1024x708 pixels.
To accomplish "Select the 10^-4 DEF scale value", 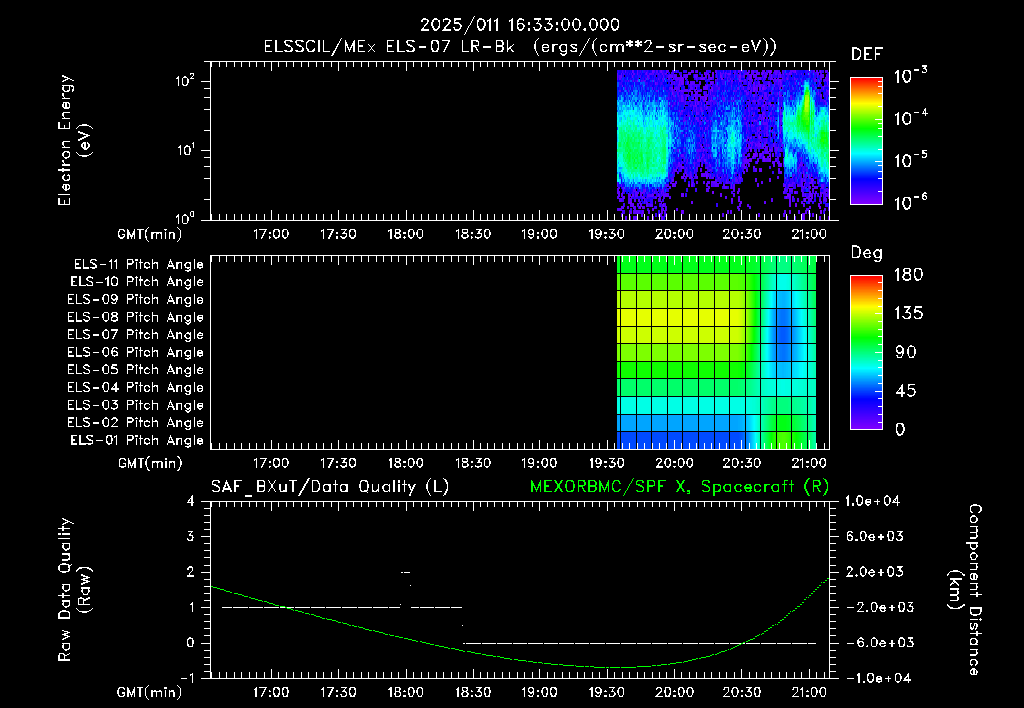I will pos(910,118).
